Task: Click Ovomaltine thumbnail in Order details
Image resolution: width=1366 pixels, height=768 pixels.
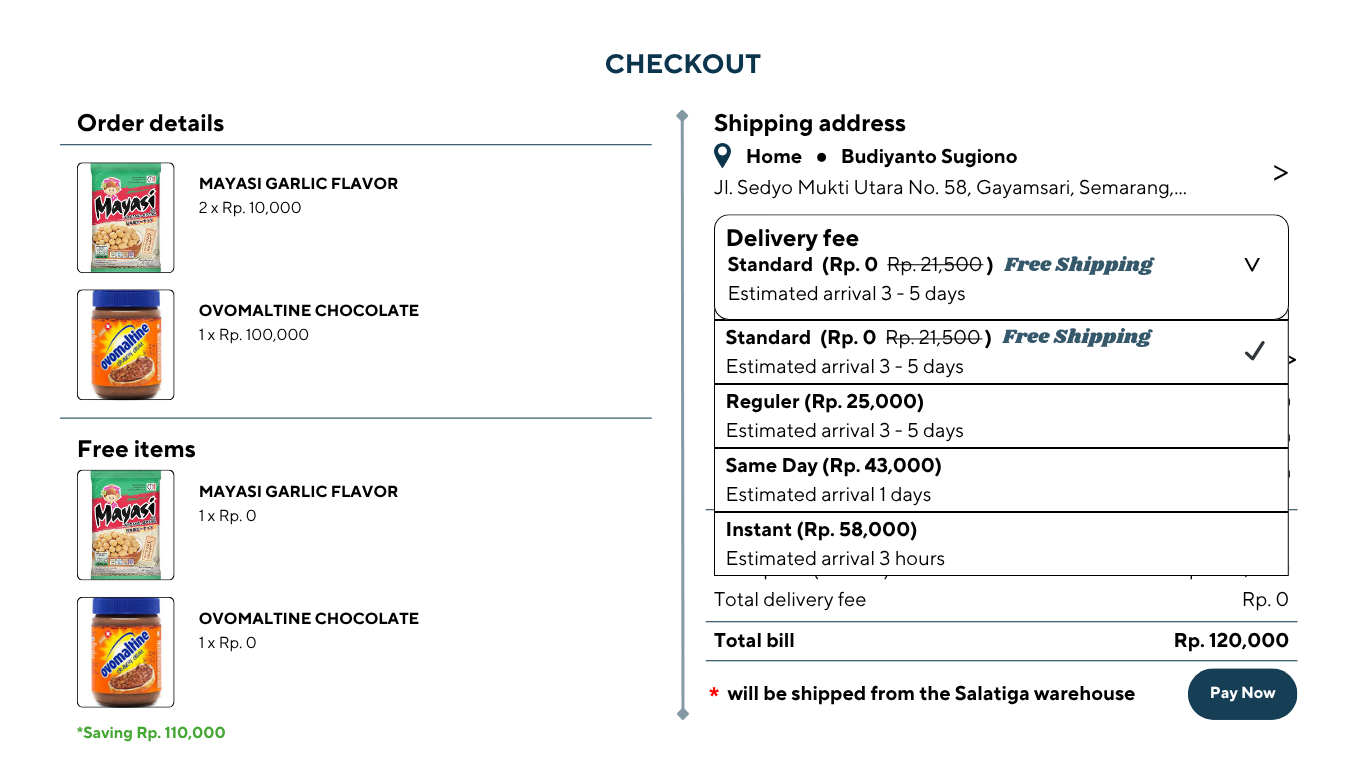Action: [x=126, y=345]
